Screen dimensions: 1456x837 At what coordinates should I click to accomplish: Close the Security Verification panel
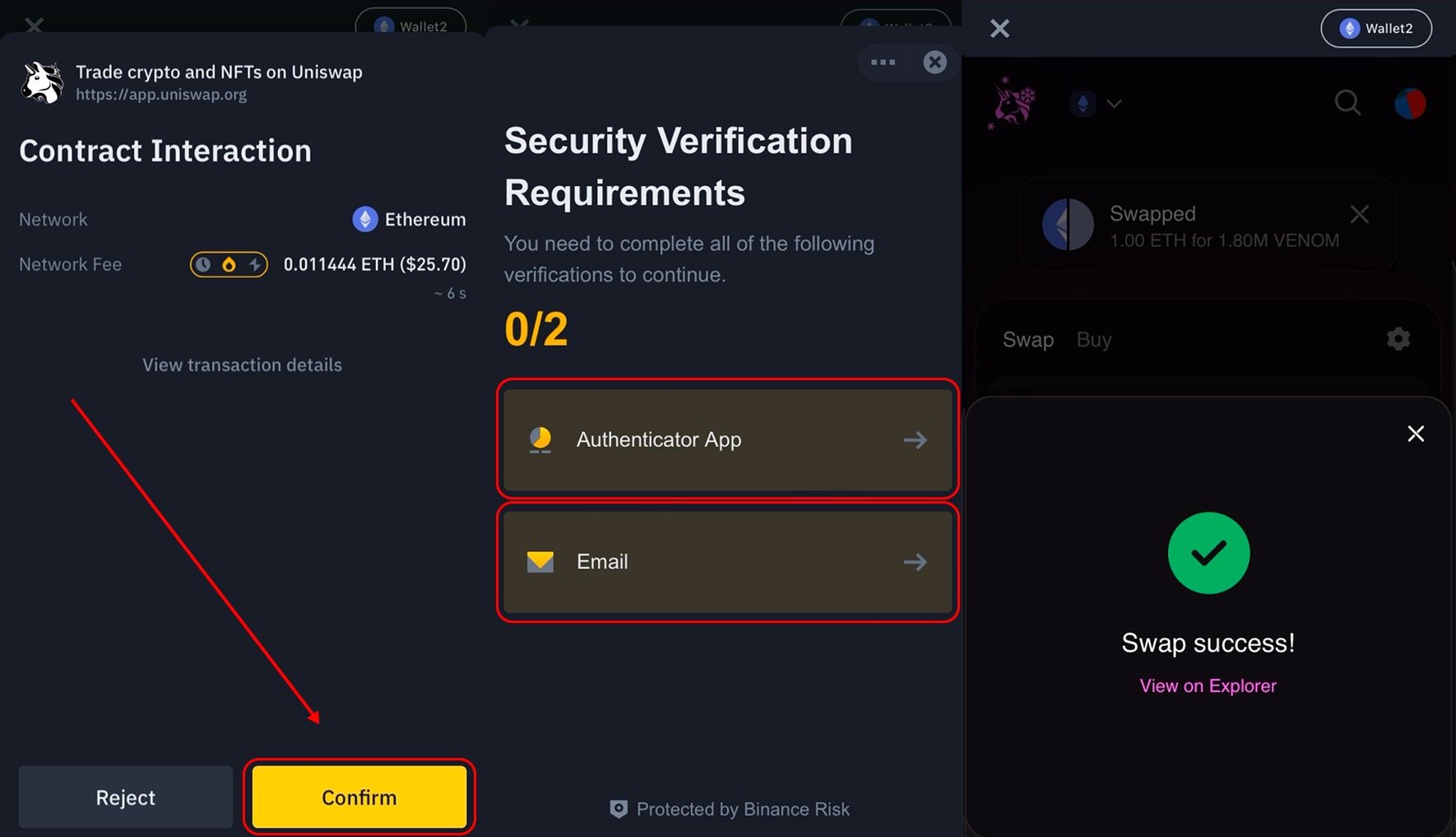pyautogui.click(x=934, y=63)
